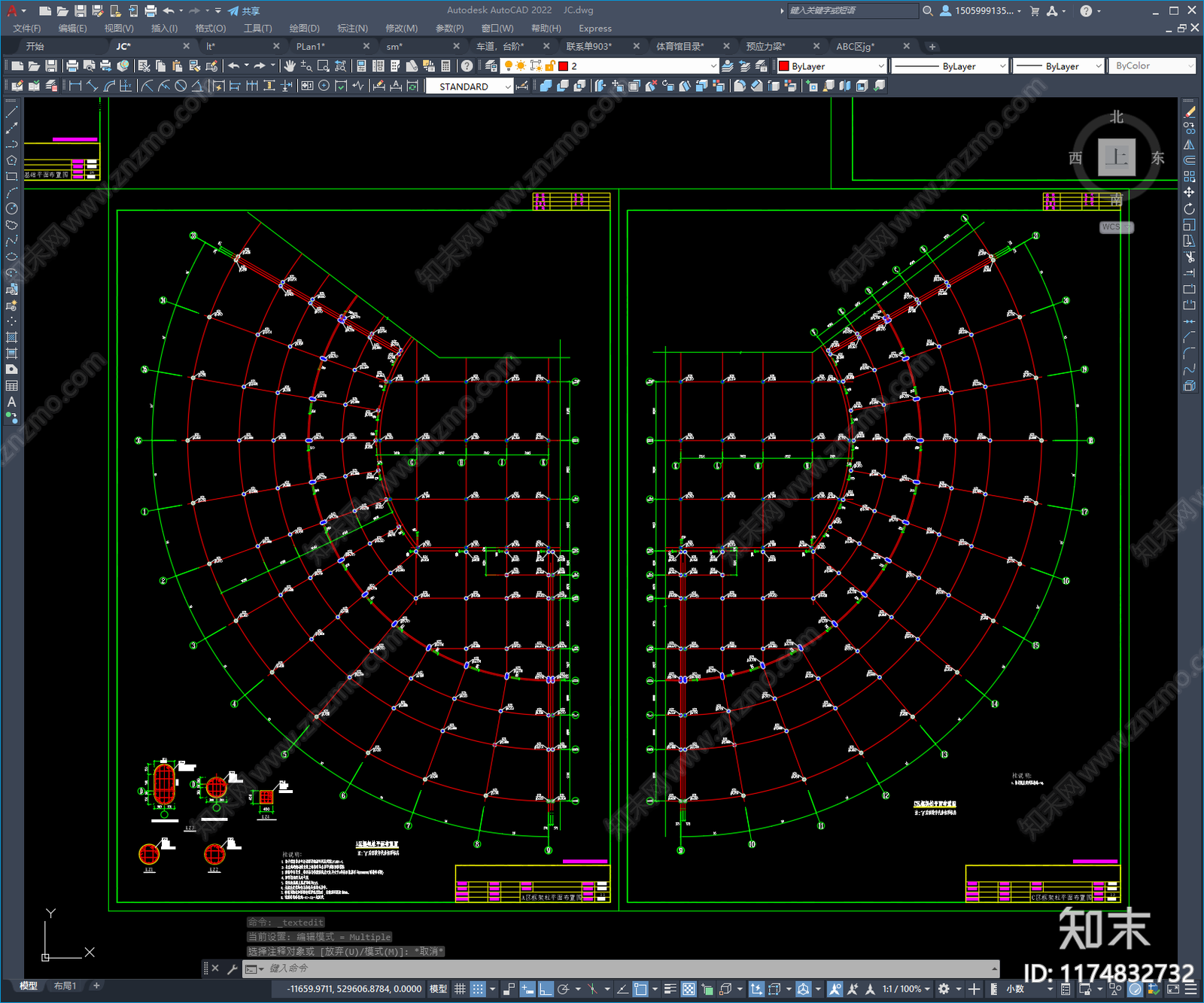Click the 共享 share button
The height and width of the screenshot is (1003, 1204).
pos(245,11)
